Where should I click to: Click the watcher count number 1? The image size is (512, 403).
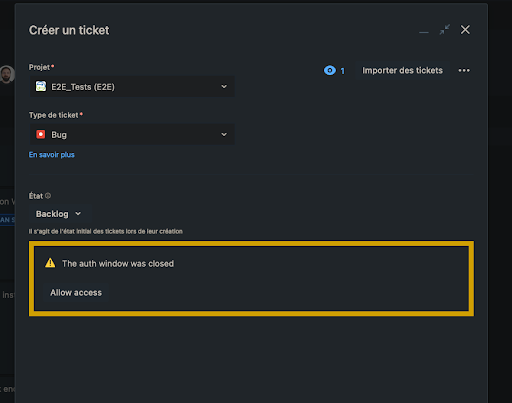tap(342, 71)
